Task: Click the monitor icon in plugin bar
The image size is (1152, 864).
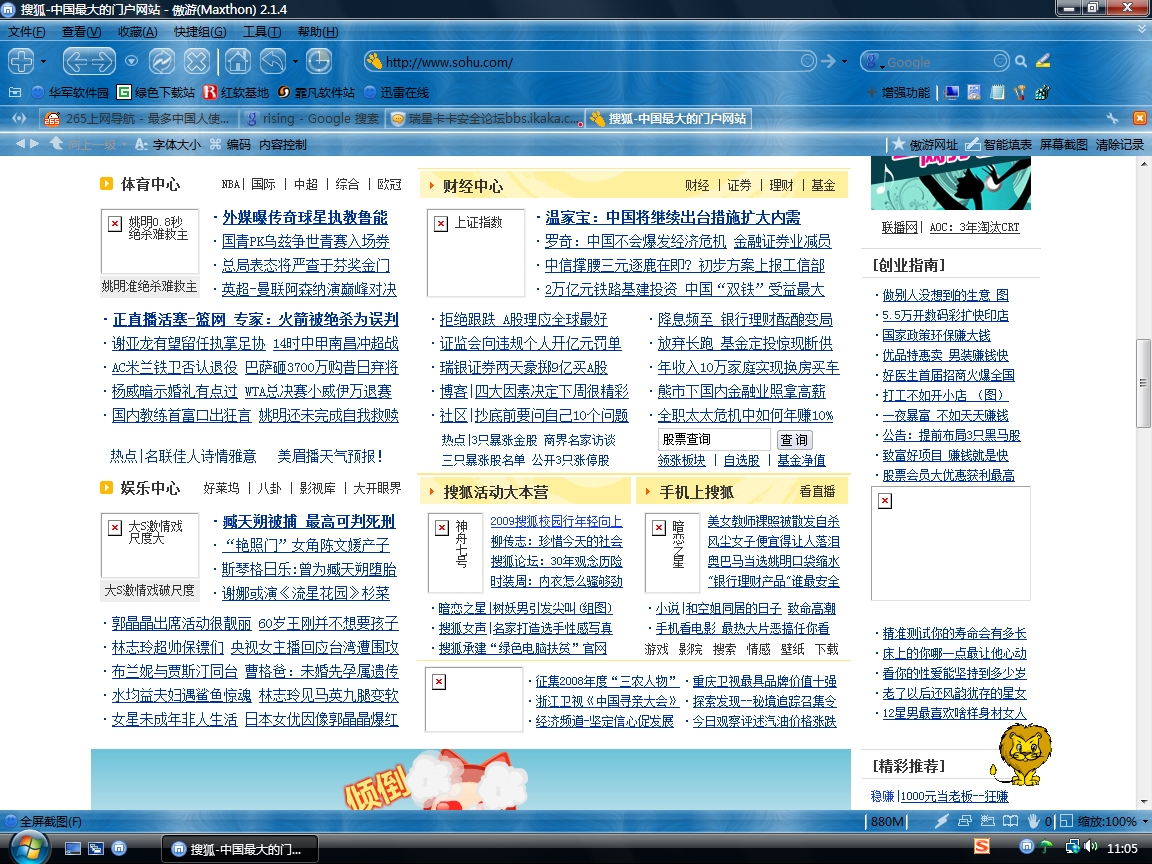Action: [x=951, y=92]
